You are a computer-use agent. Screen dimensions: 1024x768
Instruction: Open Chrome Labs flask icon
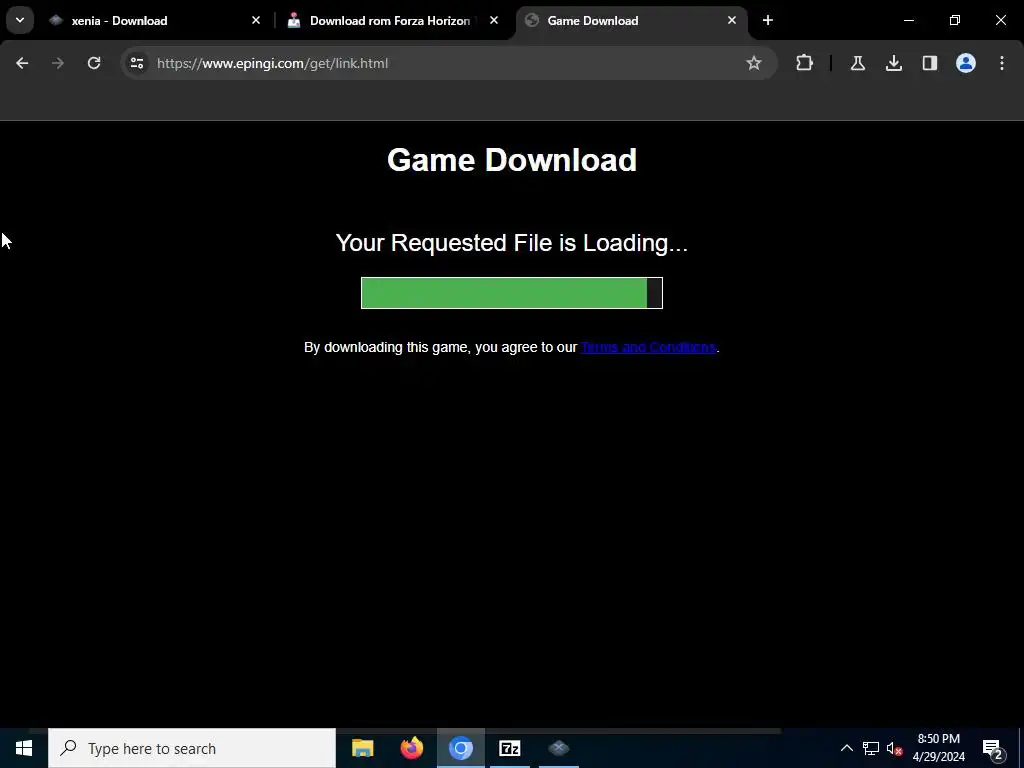(x=857, y=63)
